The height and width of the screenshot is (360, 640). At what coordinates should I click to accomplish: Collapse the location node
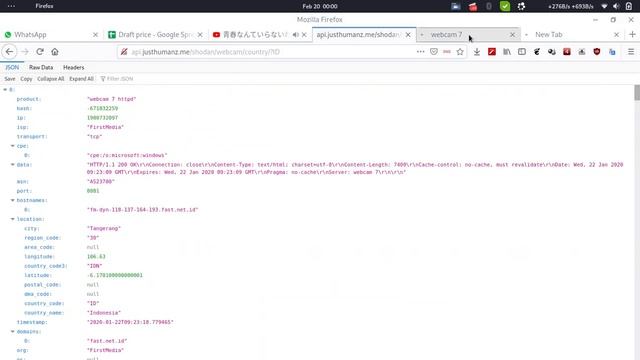click(x=13, y=219)
